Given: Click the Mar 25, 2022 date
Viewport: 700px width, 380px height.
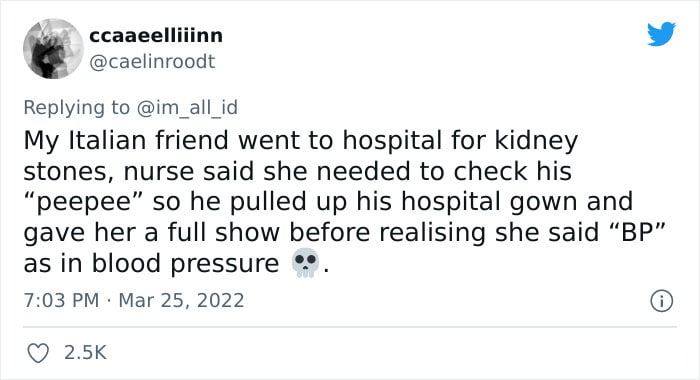Looking at the screenshot, I should (x=181, y=300).
